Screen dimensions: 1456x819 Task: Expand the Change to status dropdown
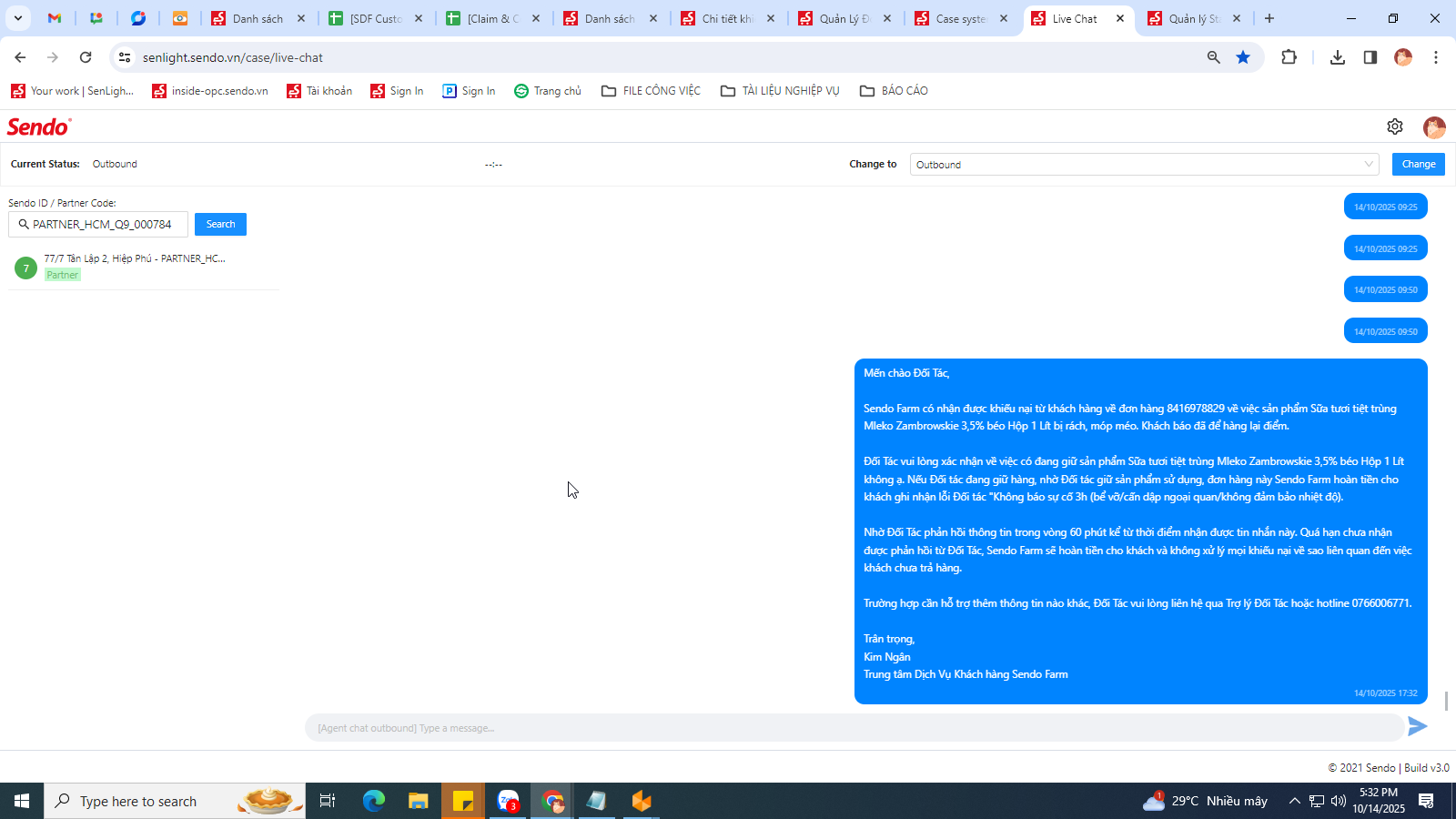pyautogui.click(x=1144, y=165)
